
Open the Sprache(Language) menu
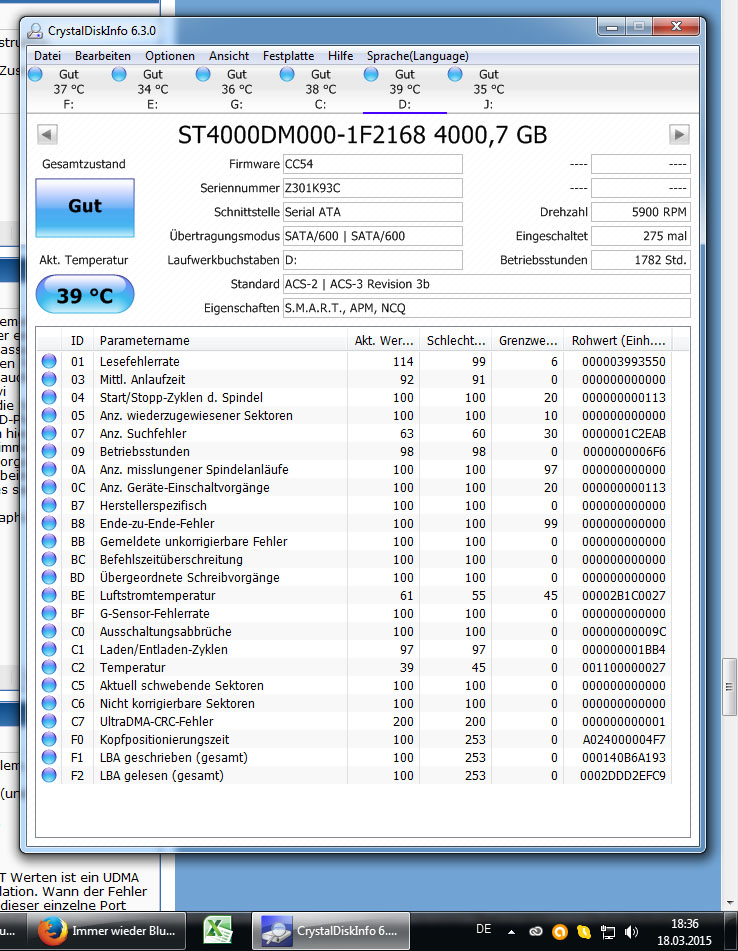(417, 56)
